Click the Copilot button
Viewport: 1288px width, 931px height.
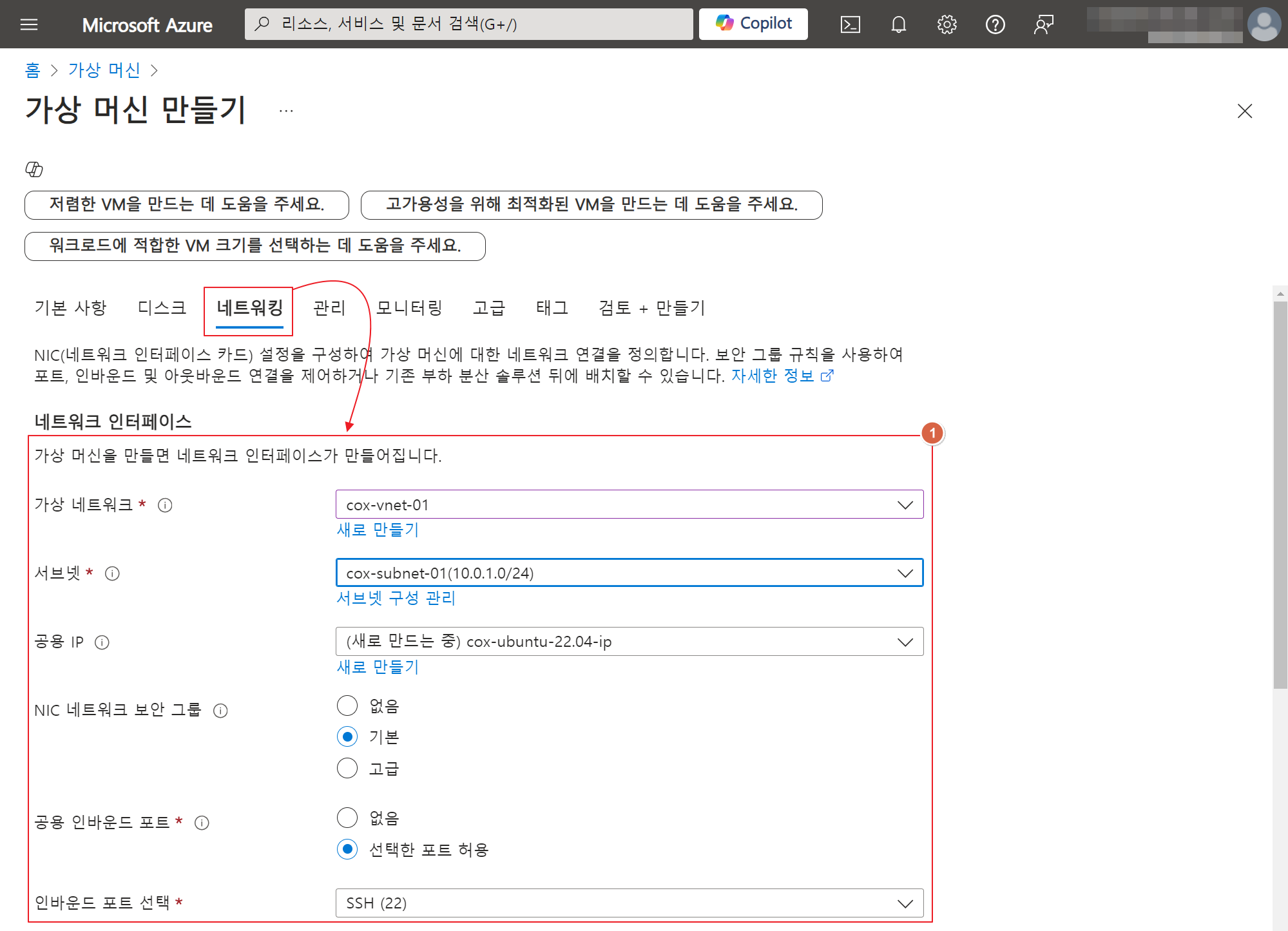click(753, 24)
